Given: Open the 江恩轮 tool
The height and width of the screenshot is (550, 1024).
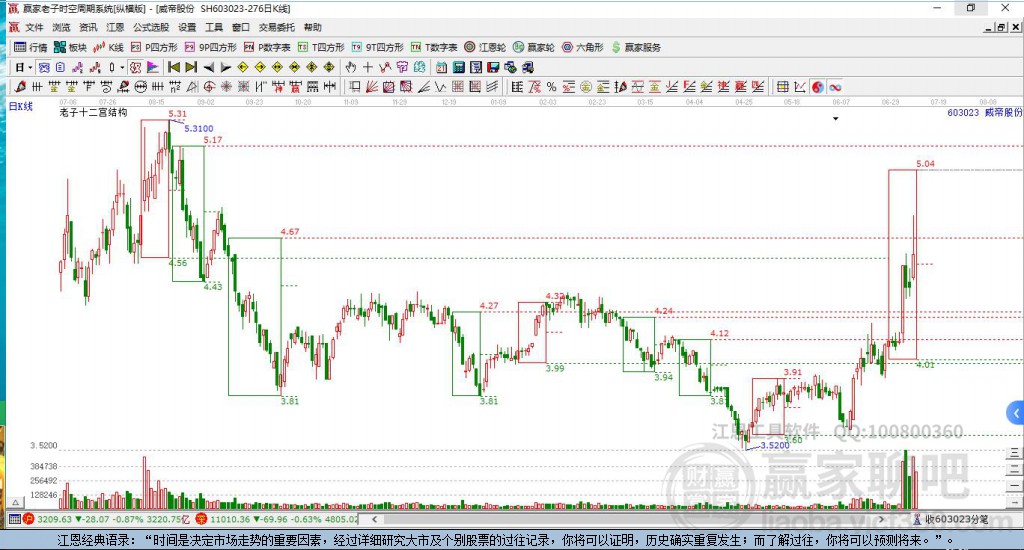Looking at the screenshot, I should pyautogui.click(x=485, y=47).
